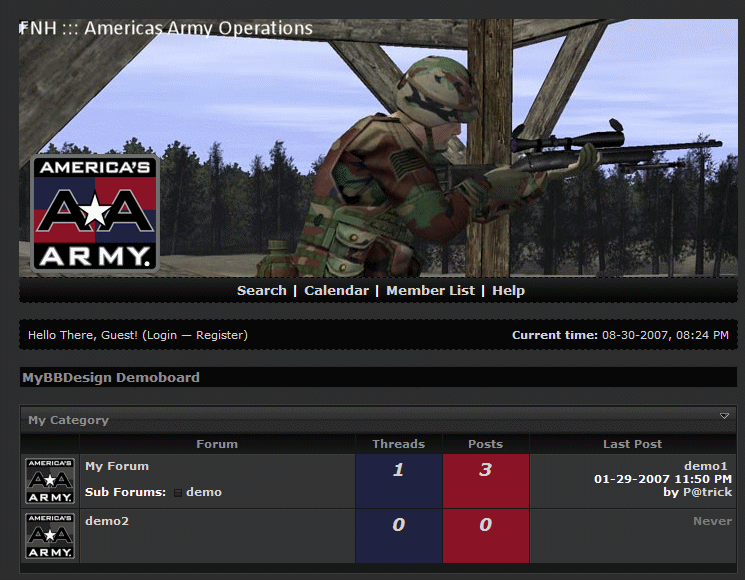This screenshot has height=580, width=745.
Task: Collapse the My Category section
Action: click(x=724, y=416)
